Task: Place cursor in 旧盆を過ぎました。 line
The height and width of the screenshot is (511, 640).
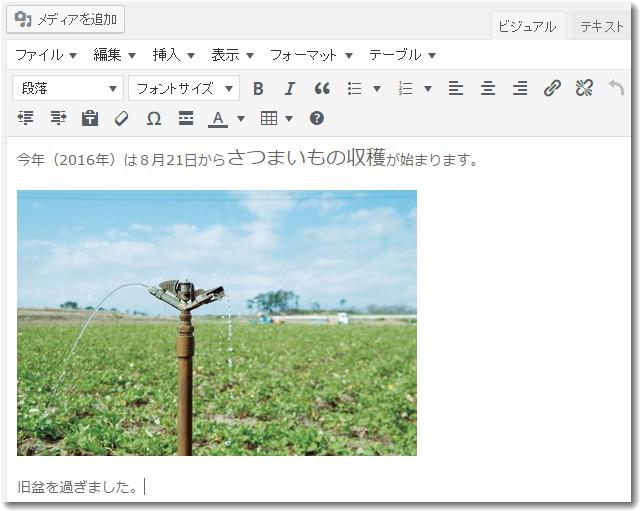Action: click(78, 487)
